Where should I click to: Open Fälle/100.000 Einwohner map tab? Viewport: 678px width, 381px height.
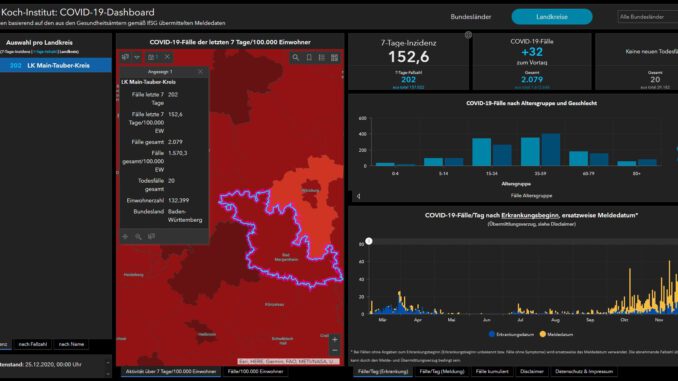click(x=256, y=371)
